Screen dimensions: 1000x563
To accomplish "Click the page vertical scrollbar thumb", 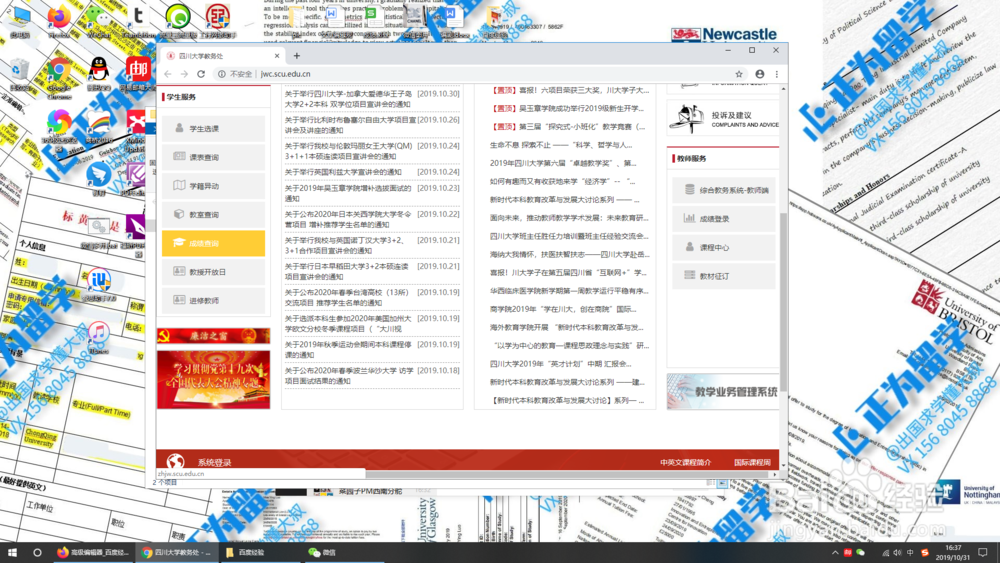I will click(783, 301).
